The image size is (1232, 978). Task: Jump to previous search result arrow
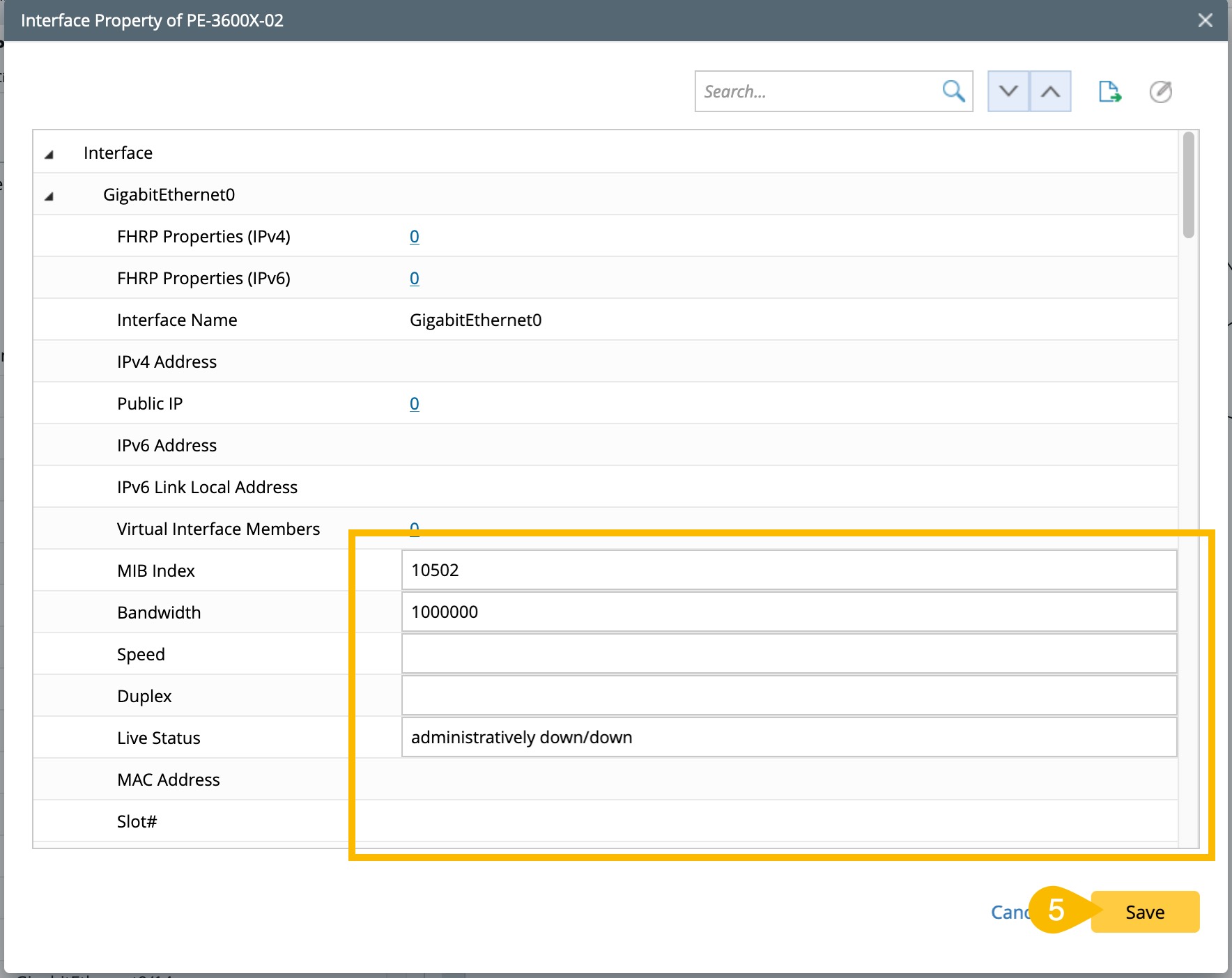tap(1050, 91)
